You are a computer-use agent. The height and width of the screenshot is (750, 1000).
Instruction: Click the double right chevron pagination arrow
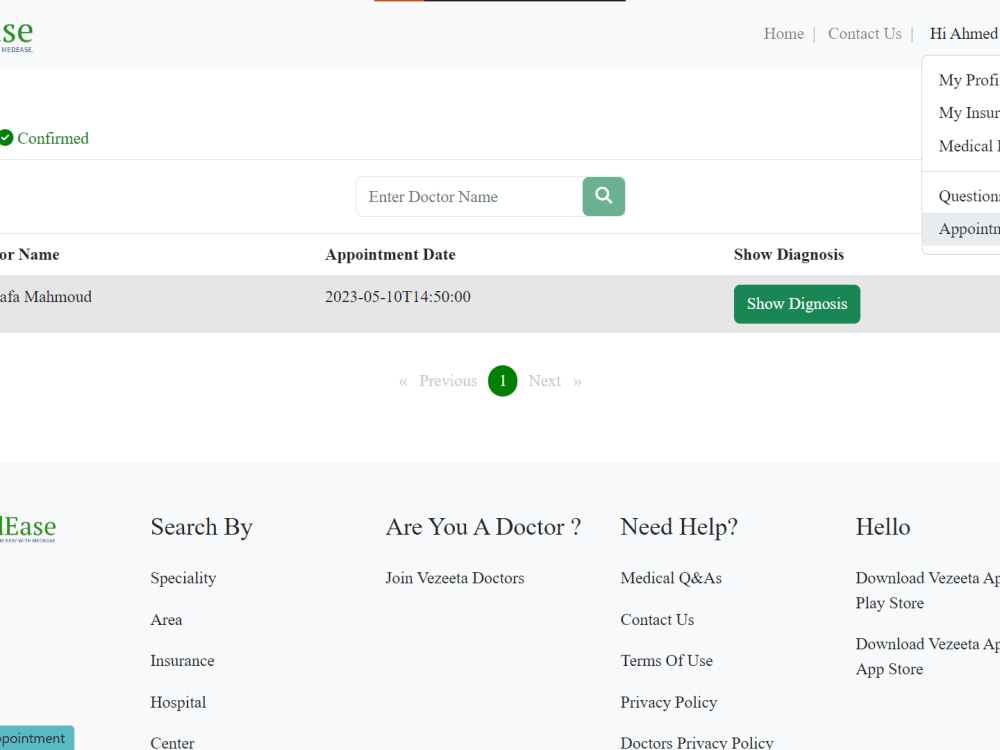point(577,381)
